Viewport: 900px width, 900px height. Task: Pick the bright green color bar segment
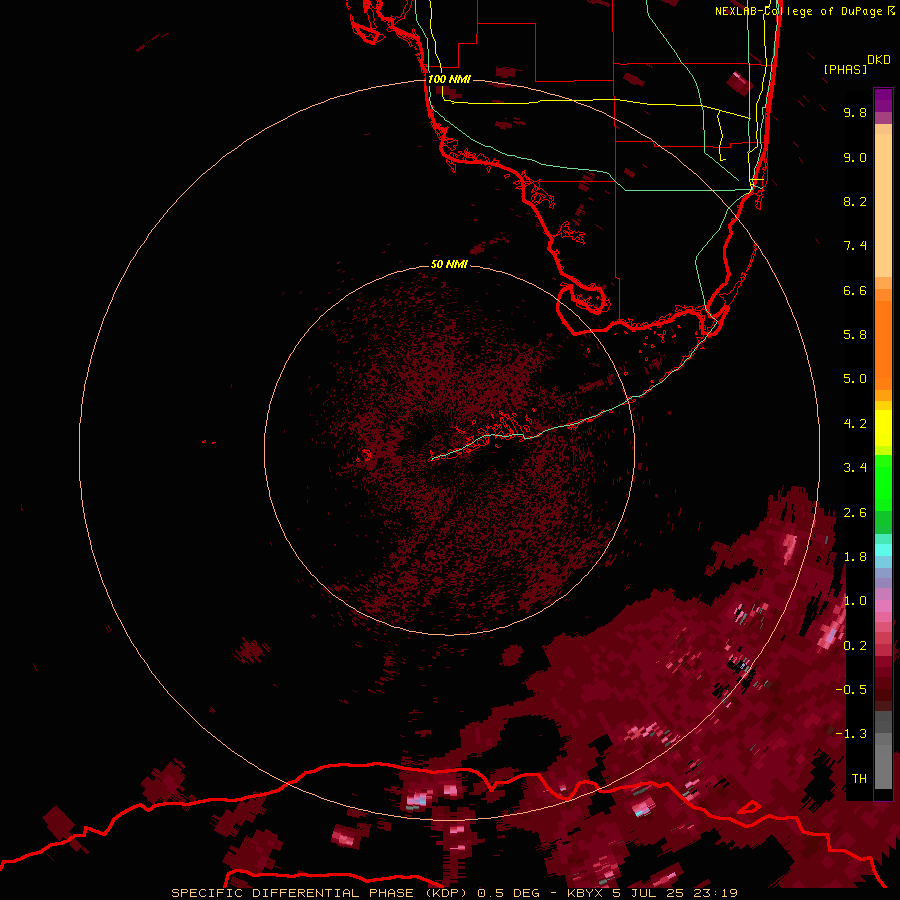pyautogui.click(x=883, y=484)
